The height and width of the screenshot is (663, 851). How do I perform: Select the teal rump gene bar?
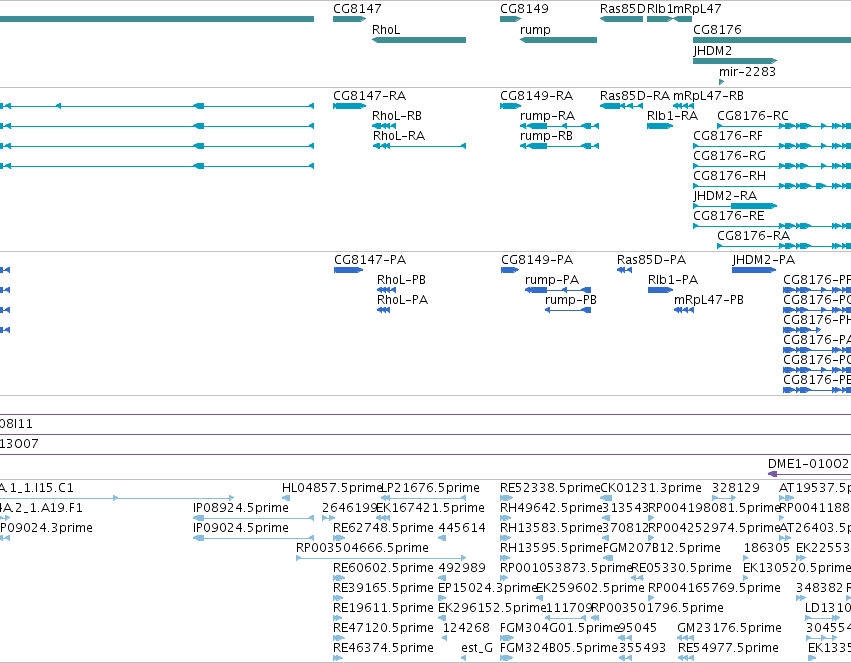pos(558,40)
